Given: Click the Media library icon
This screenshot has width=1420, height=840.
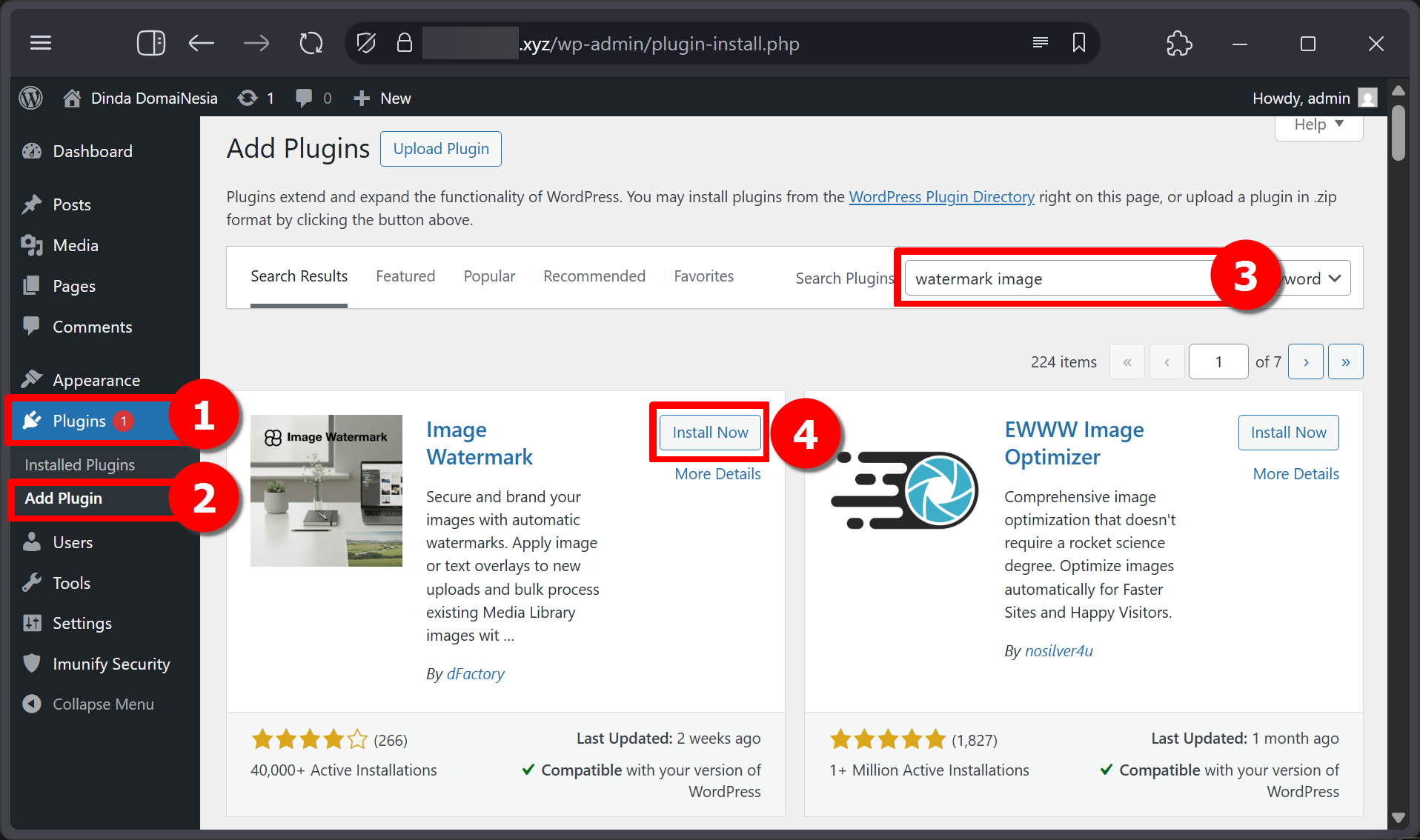Looking at the screenshot, I should [32, 245].
